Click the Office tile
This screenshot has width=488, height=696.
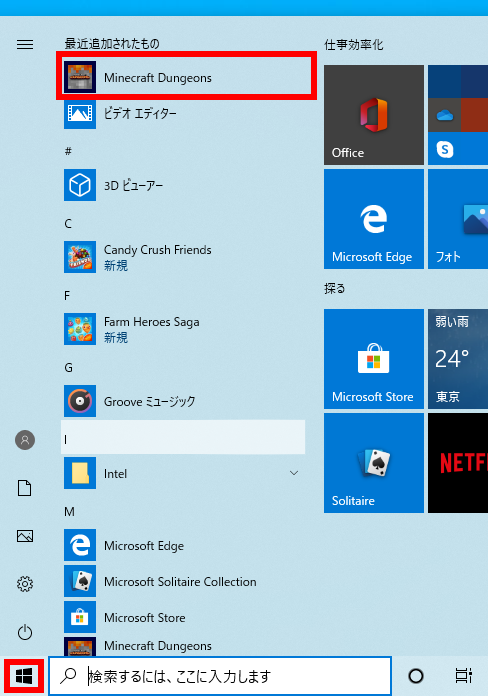pos(374,115)
